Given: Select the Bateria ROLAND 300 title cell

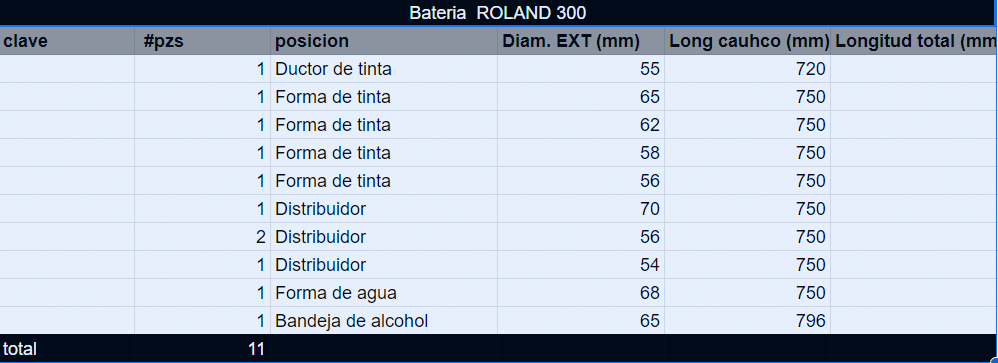Looking at the screenshot, I should [498, 13].
